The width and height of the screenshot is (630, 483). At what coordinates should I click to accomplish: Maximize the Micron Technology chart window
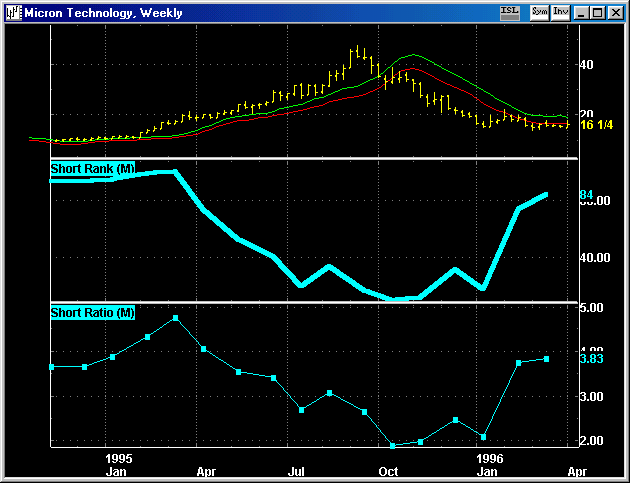coord(597,13)
